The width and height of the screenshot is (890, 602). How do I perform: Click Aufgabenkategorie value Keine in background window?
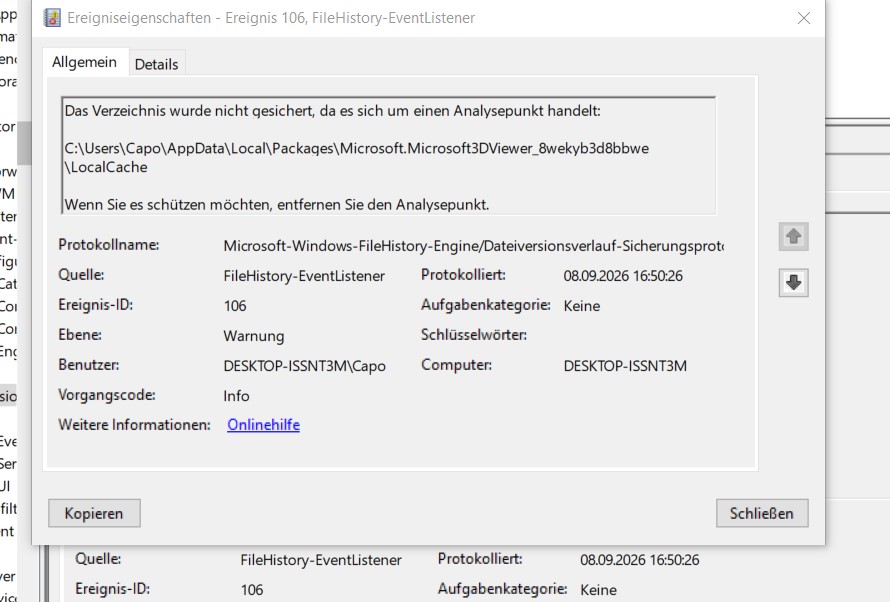pos(598,590)
